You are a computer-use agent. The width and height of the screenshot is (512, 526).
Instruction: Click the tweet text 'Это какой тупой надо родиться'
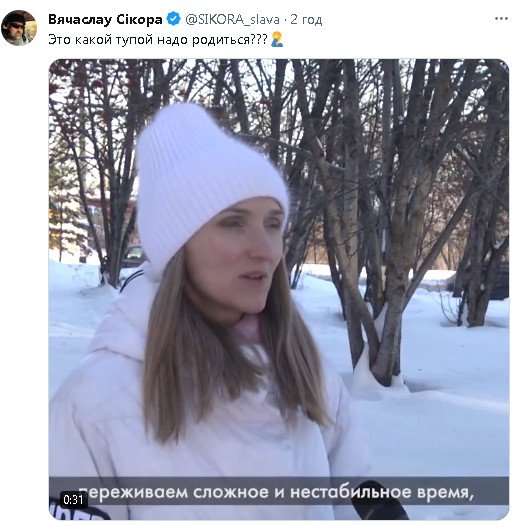point(149,40)
